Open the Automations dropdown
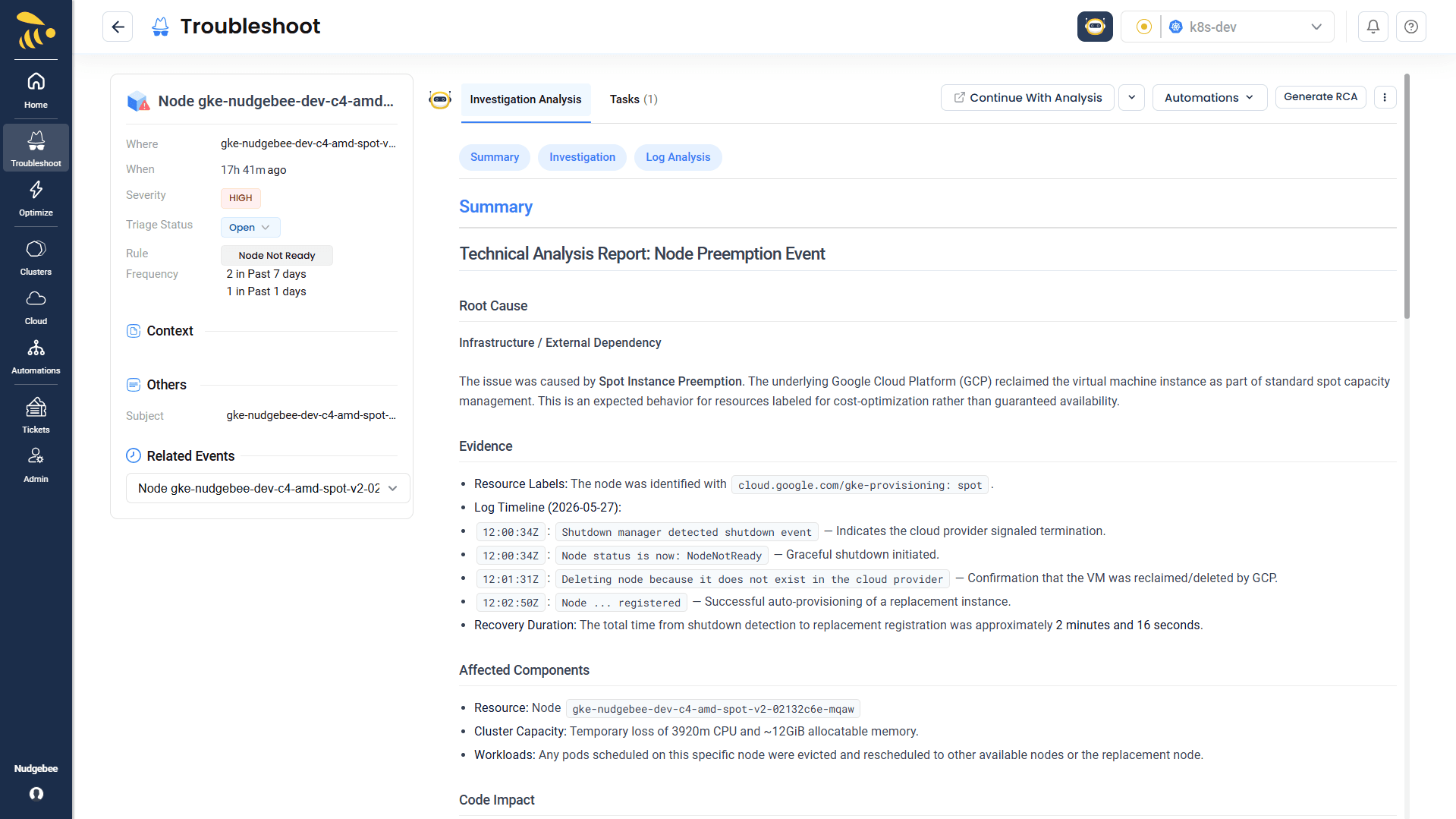The width and height of the screenshot is (1456, 819). click(x=1209, y=97)
